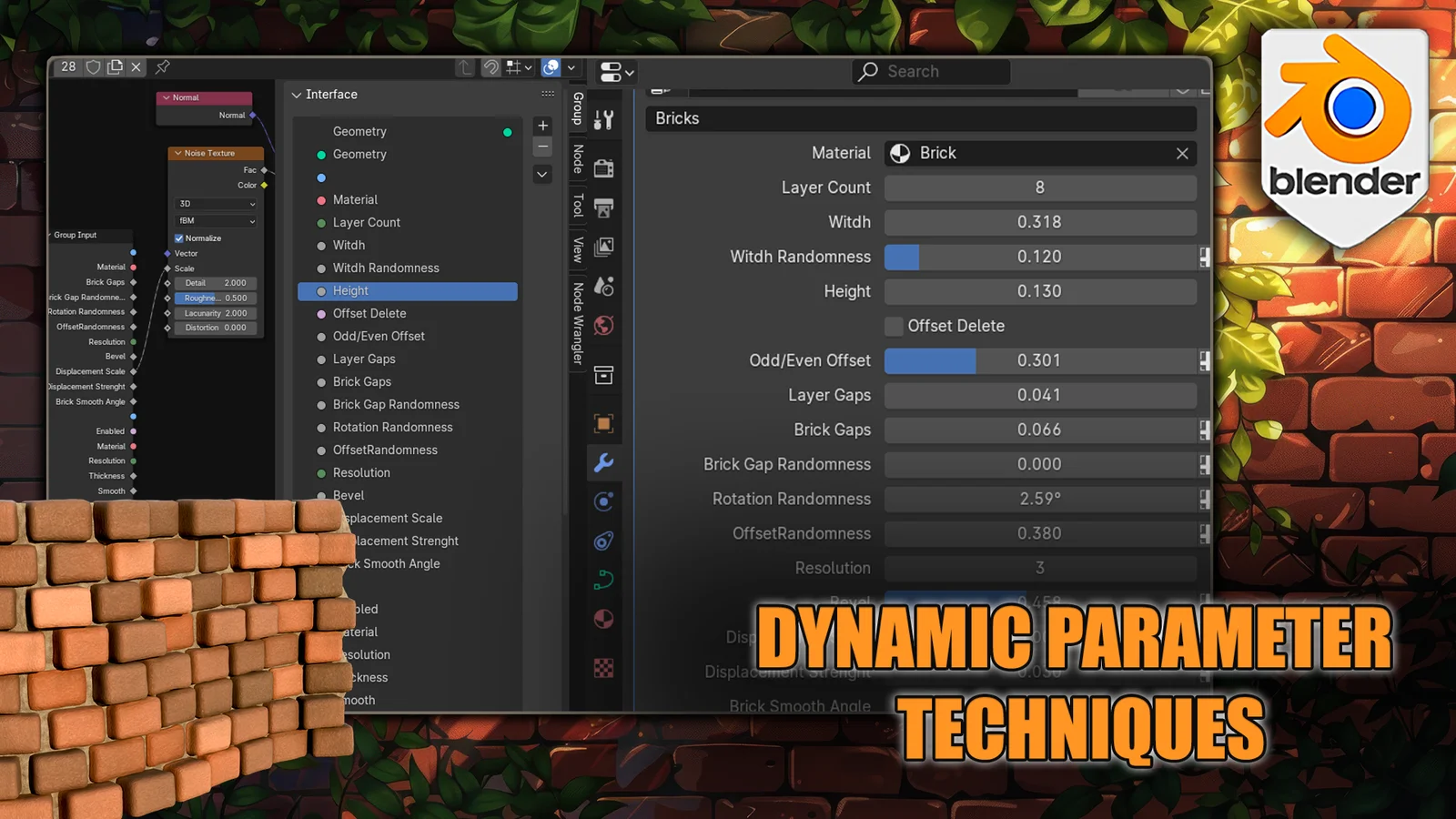Image resolution: width=1456 pixels, height=819 pixels.
Task: Open the Material properties sphere icon
Action: [x=603, y=620]
